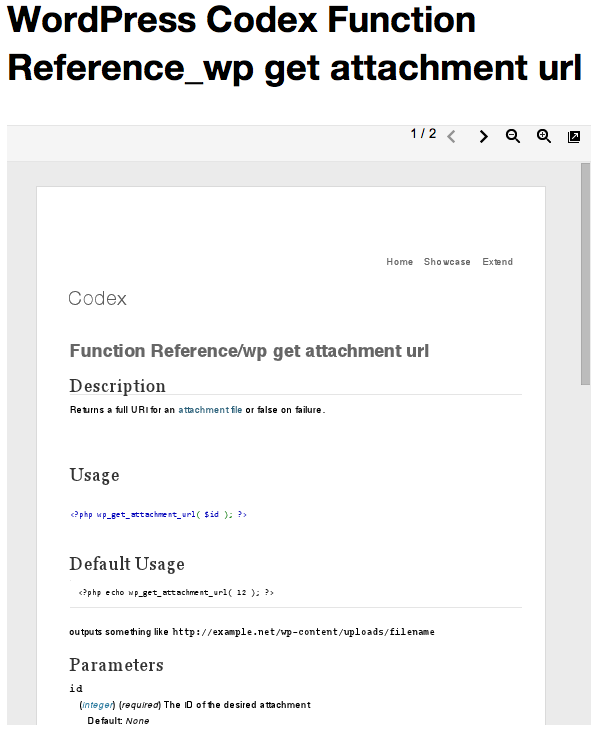Click the WordPress Codex Function Reference page title

pos(295,44)
